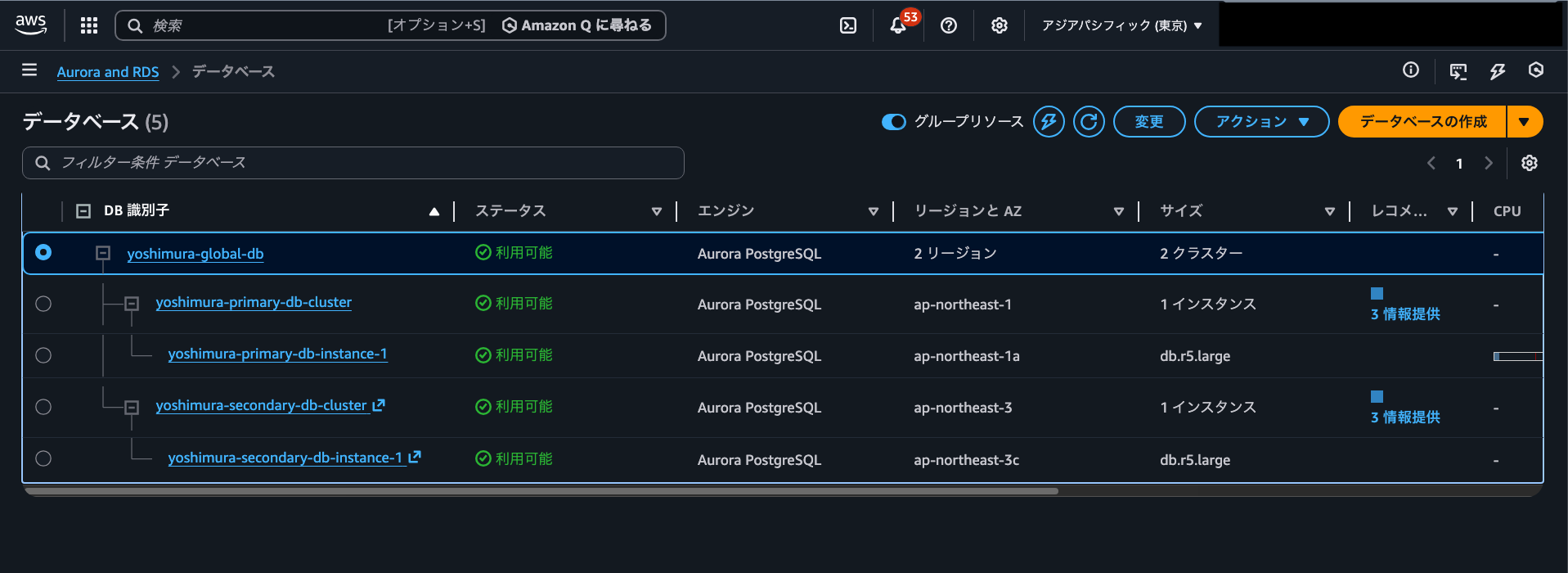Open the page info circle icon
Image resolution: width=1568 pixels, height=573 pixels.
pos(1411,70)
